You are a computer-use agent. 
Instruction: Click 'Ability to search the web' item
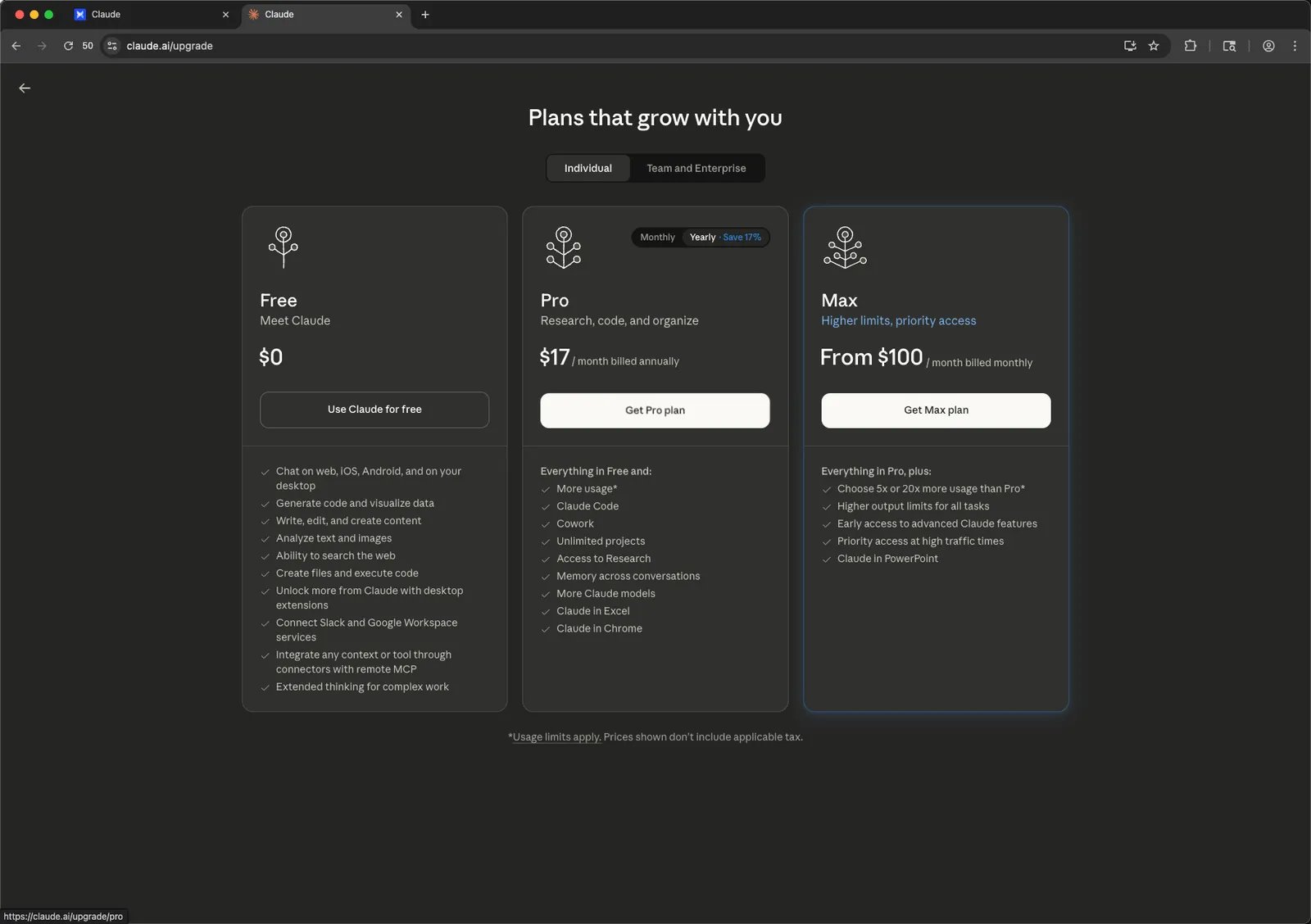tap(336, 556)
